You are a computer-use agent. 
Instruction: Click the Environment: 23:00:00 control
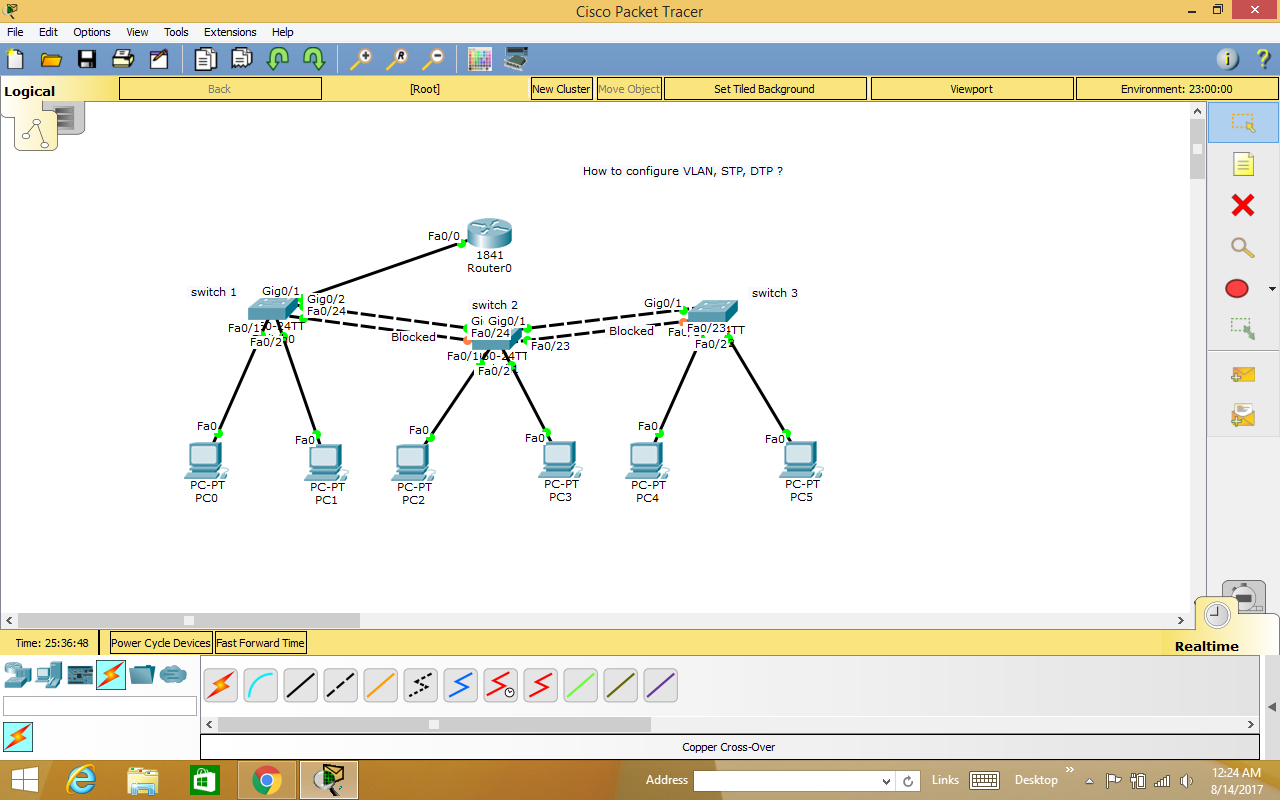tap(1175, 88)
